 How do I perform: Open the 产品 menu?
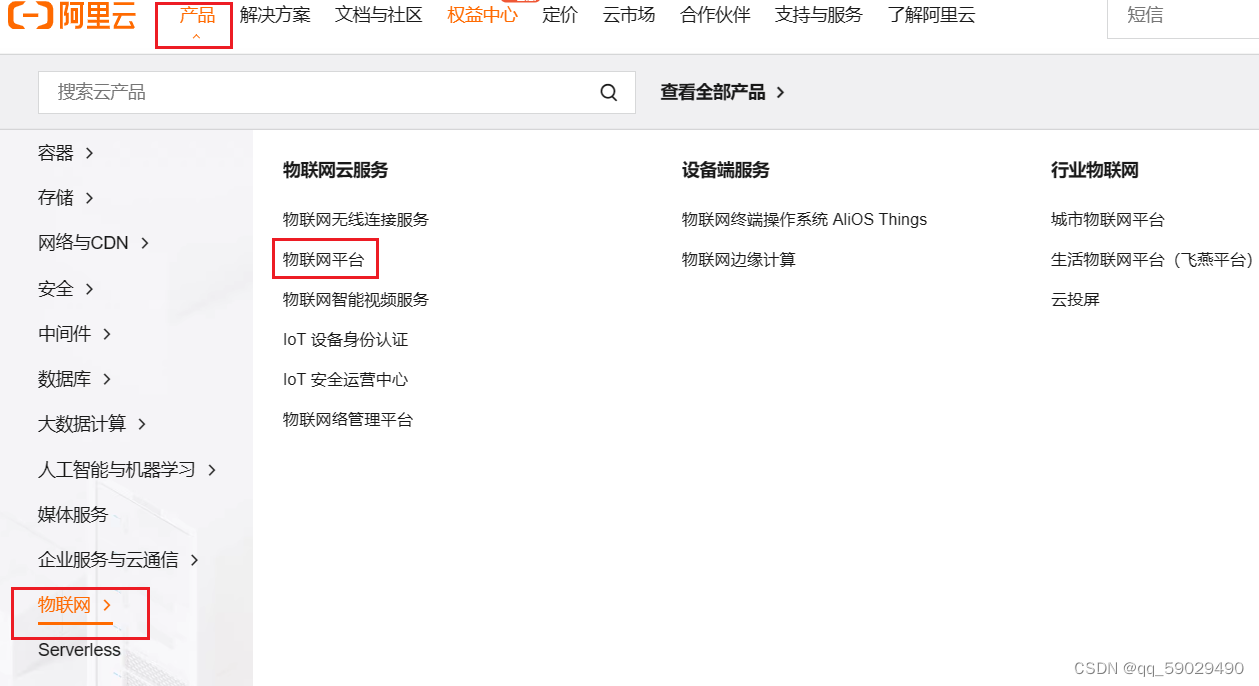pyautogui.click(x=197, y=16)
